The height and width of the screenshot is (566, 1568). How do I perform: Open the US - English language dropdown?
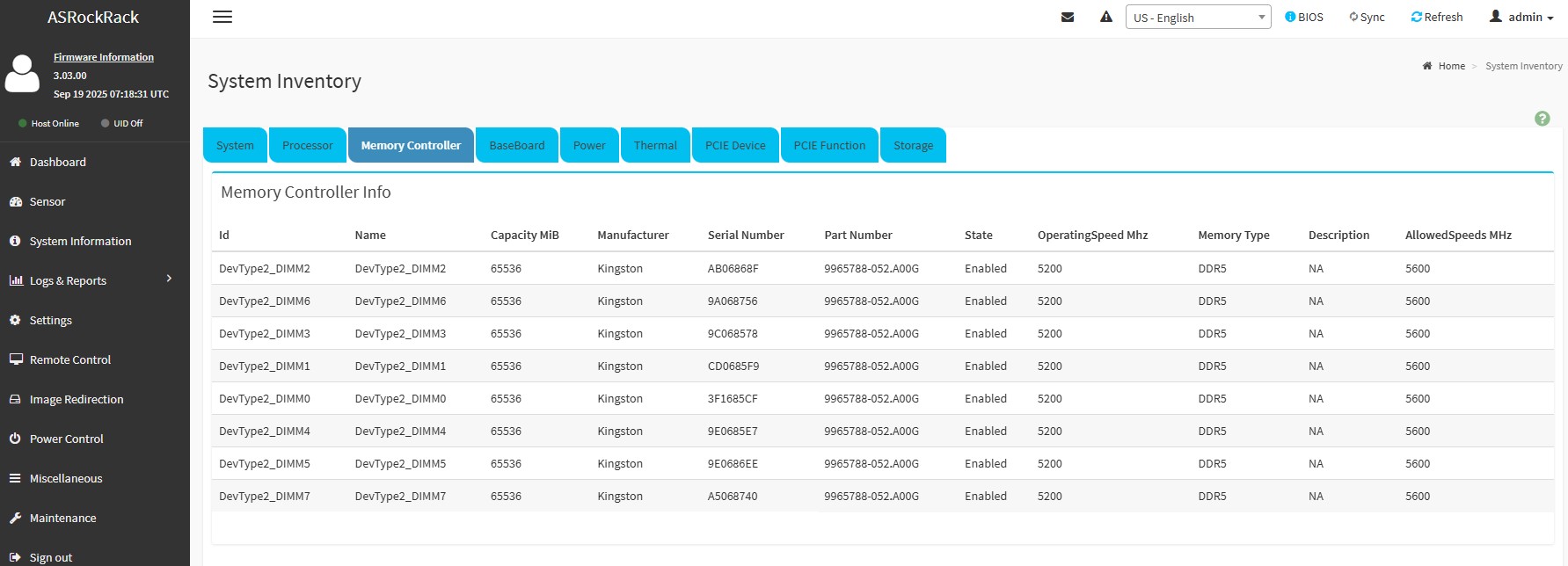pos(1197,18)
